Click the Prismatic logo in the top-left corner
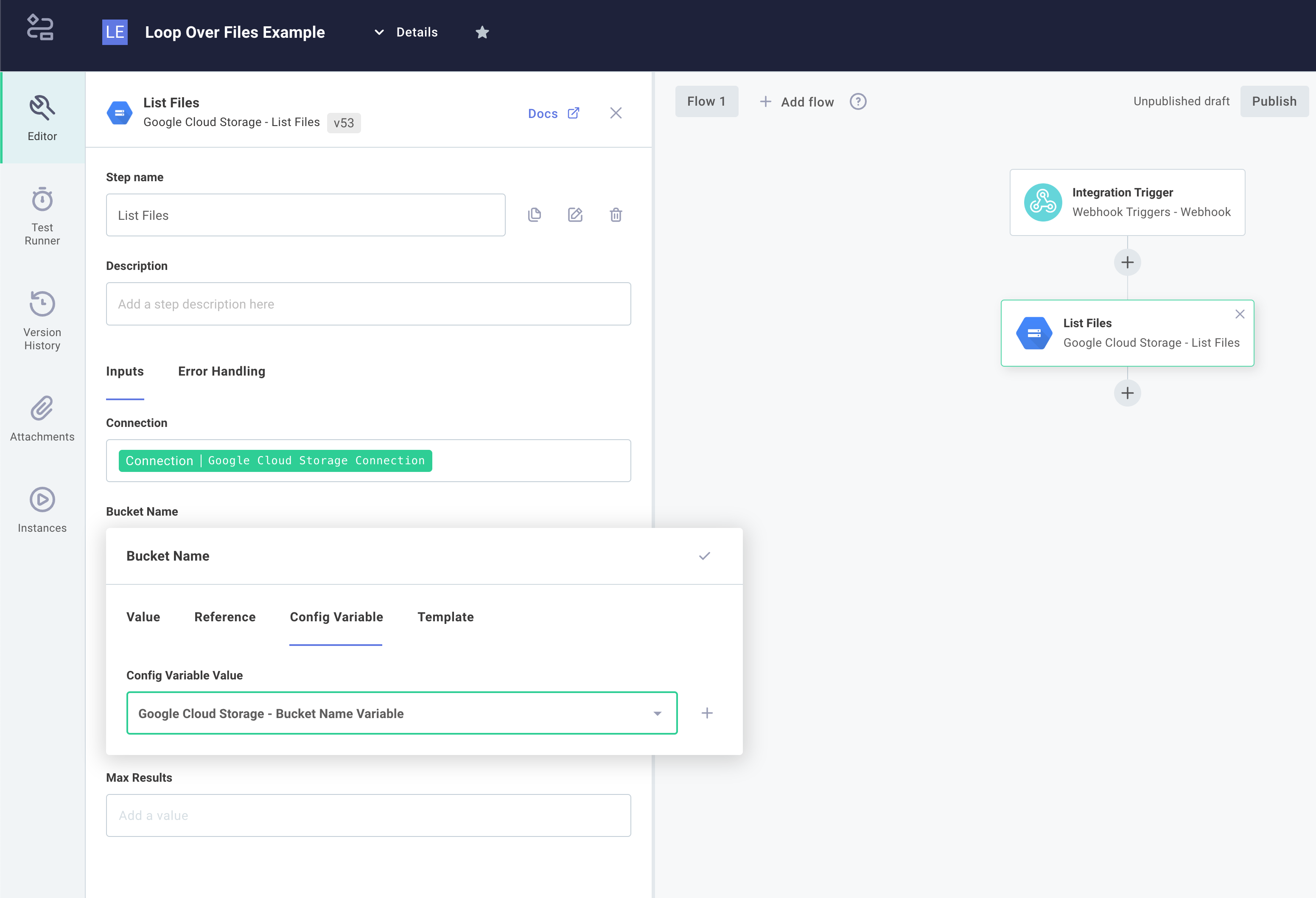The width and height of the screenshot is (1316, 898). coord(40,28)
